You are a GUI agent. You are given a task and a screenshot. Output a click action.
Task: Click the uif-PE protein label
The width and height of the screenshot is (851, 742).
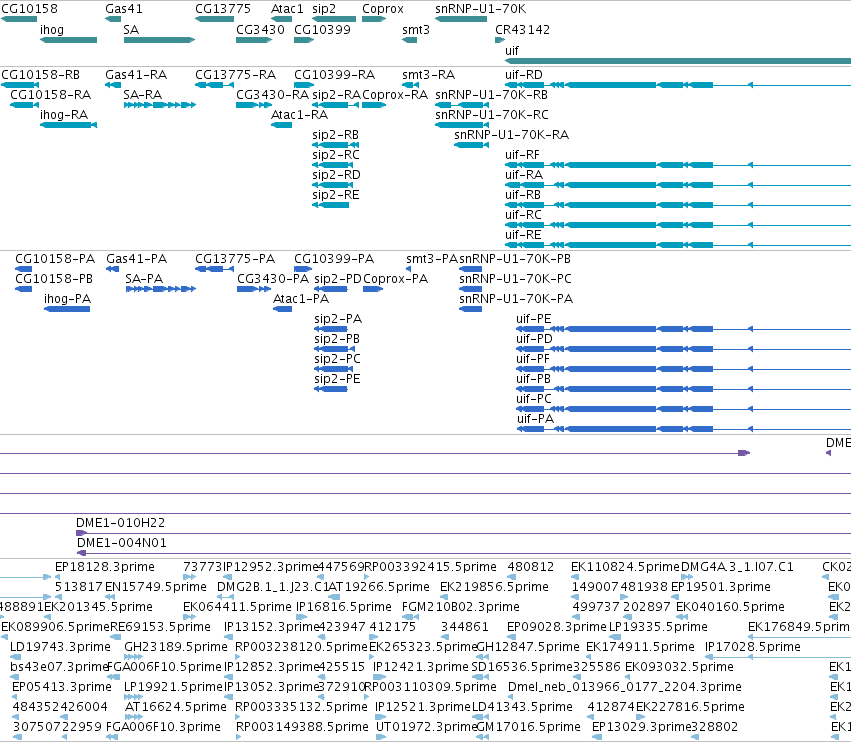point(534,319)
